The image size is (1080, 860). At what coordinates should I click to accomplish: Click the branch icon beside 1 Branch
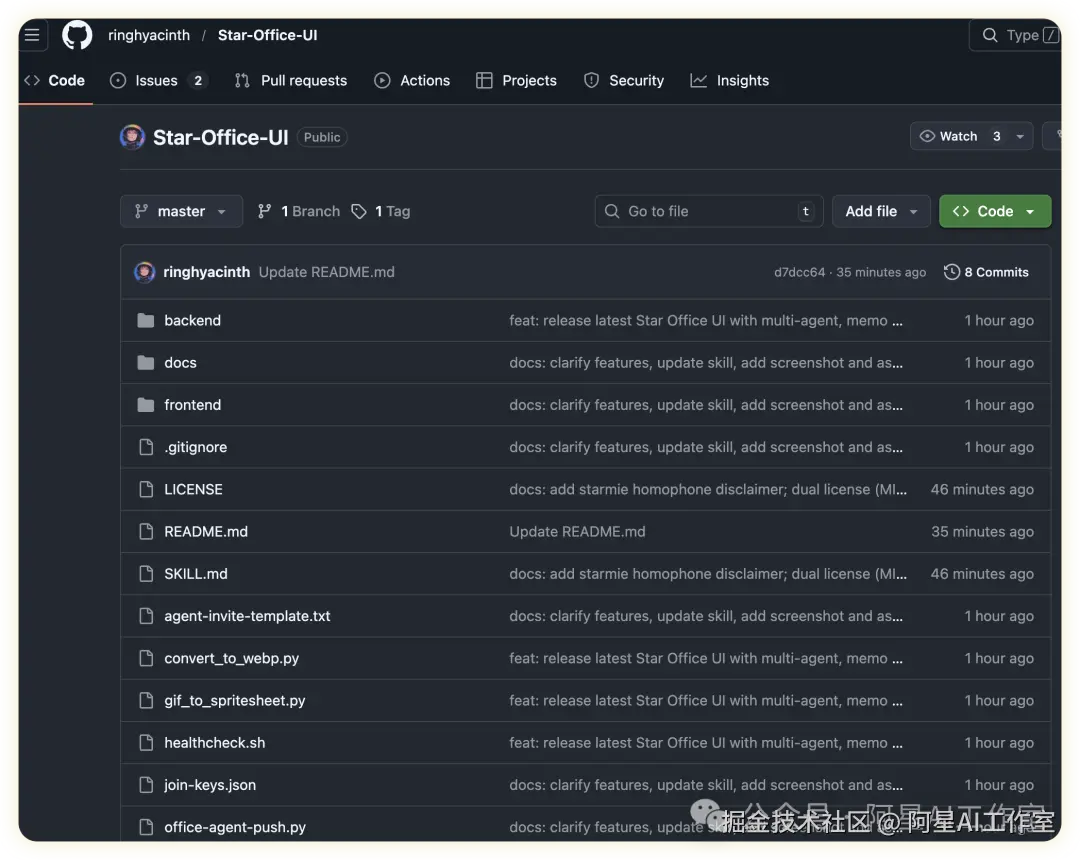point(264,211)
